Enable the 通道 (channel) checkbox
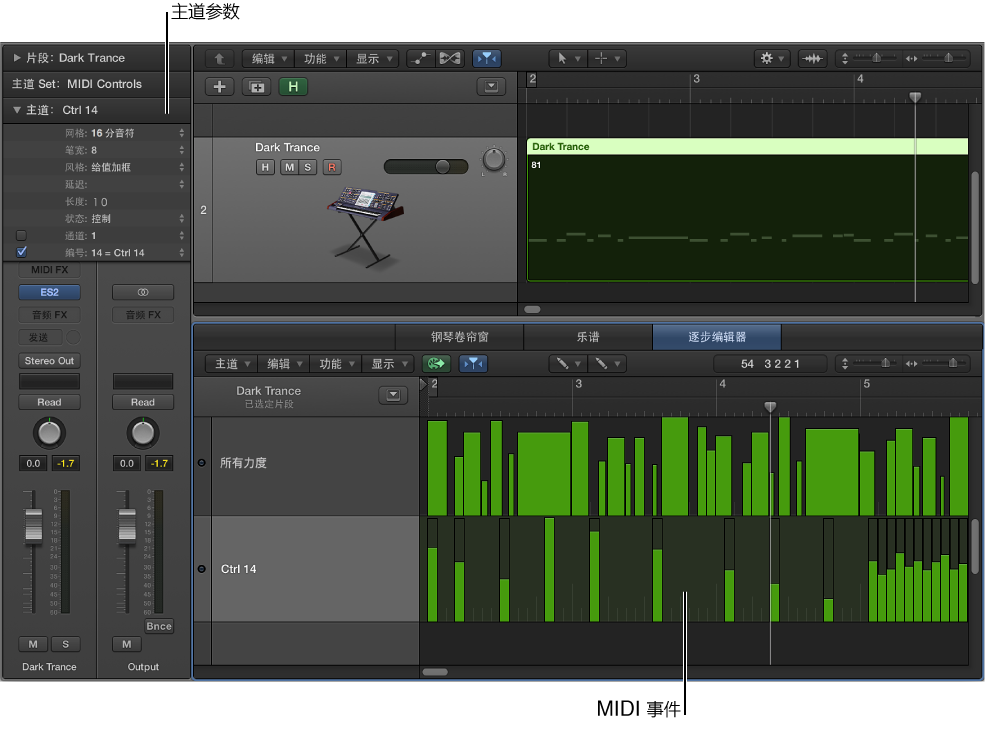Image resolution: width=986 pixels, height=732 pixels. coord(21,235)
